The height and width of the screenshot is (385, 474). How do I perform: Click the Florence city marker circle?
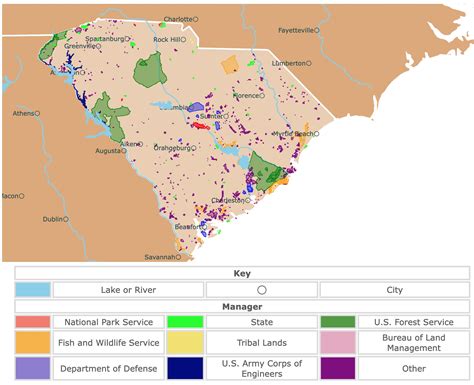pos(262,96)
